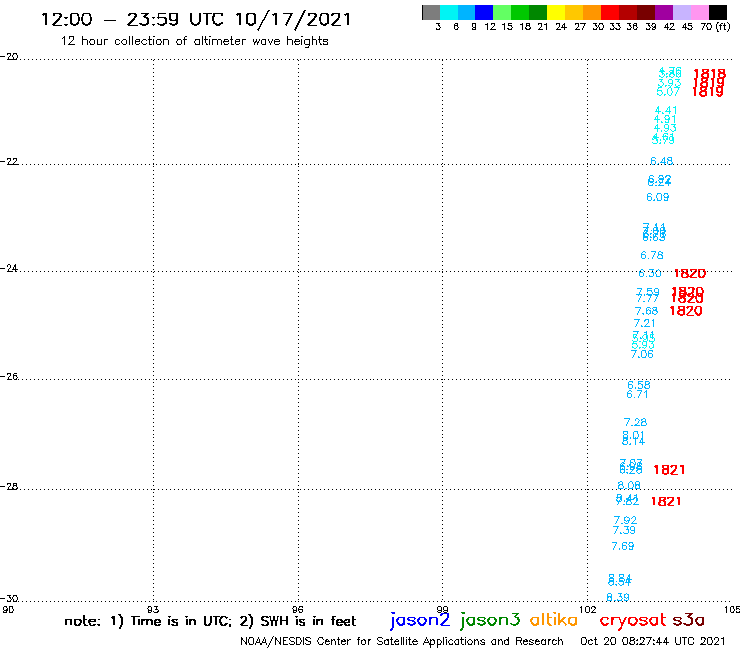Image resolution: width=740 pixels, height=650 pixels.
Task: Click the '93' longitude axis label
Action: point(153,609)
